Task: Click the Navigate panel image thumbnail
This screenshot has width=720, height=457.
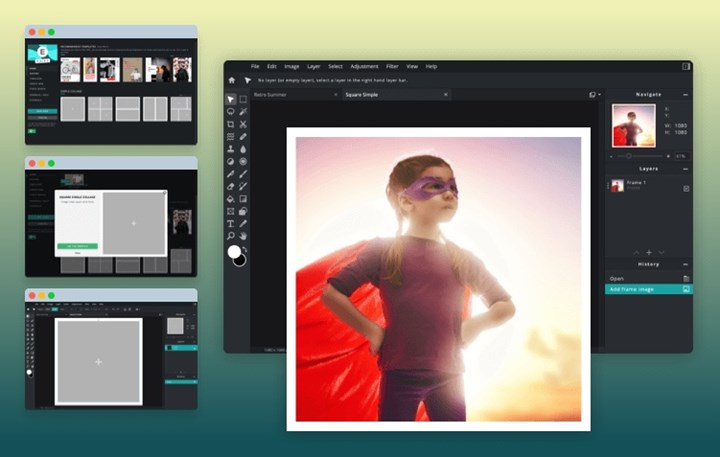Action: pos(633,126)
